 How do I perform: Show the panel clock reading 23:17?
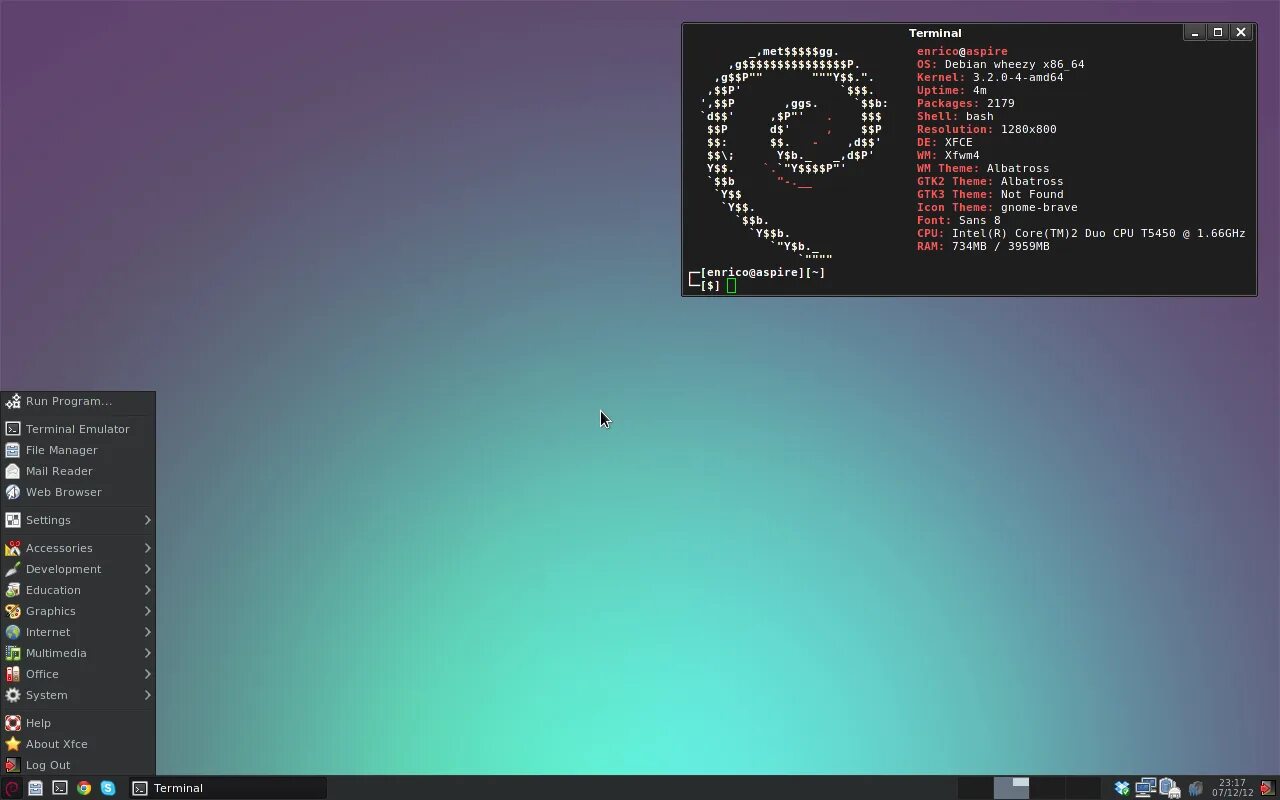coord(1232,788)
